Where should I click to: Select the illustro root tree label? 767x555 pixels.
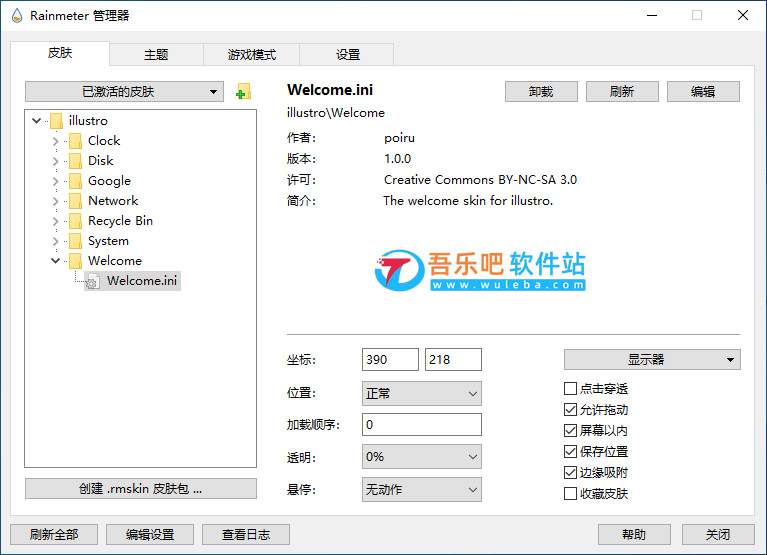88,121
